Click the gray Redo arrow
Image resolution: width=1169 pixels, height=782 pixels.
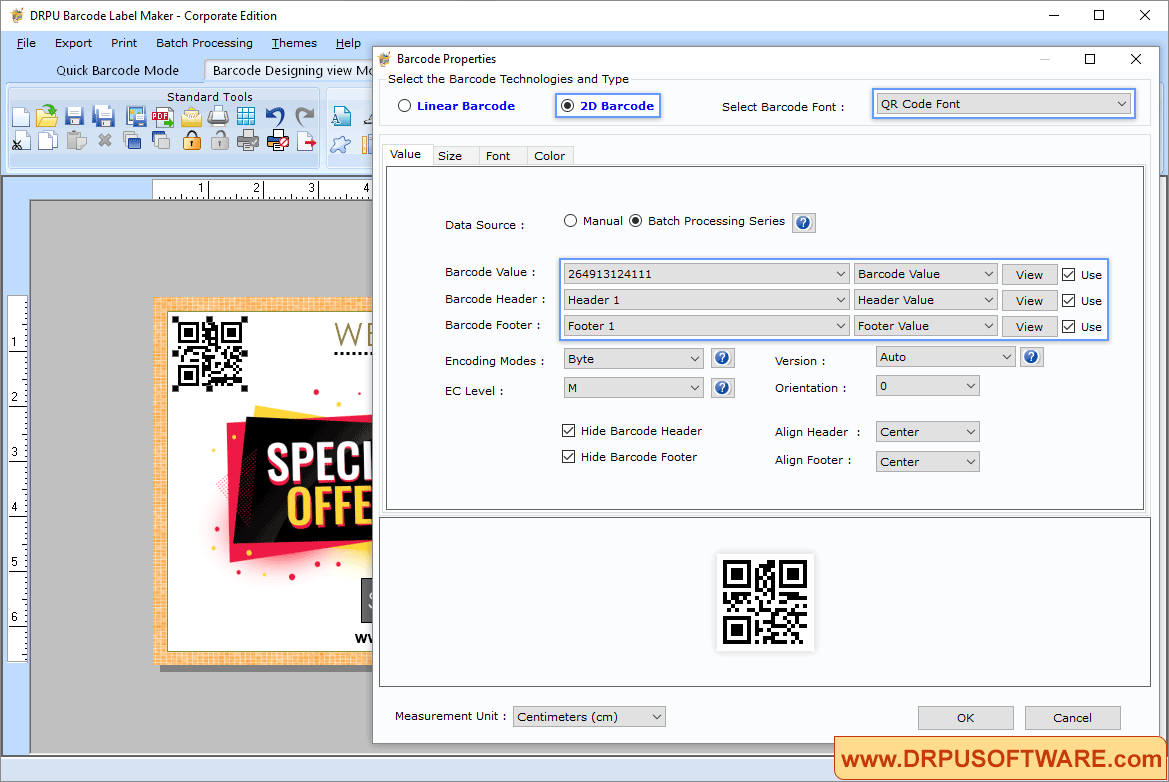(304, 116)
